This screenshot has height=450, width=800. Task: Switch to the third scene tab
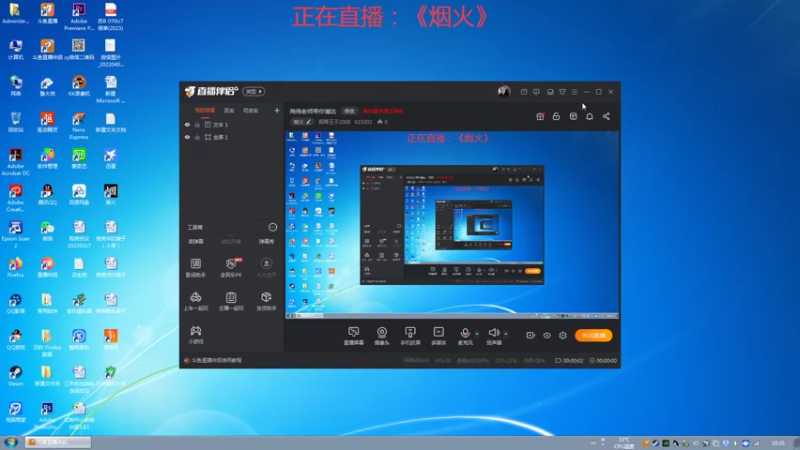[251, 110]
